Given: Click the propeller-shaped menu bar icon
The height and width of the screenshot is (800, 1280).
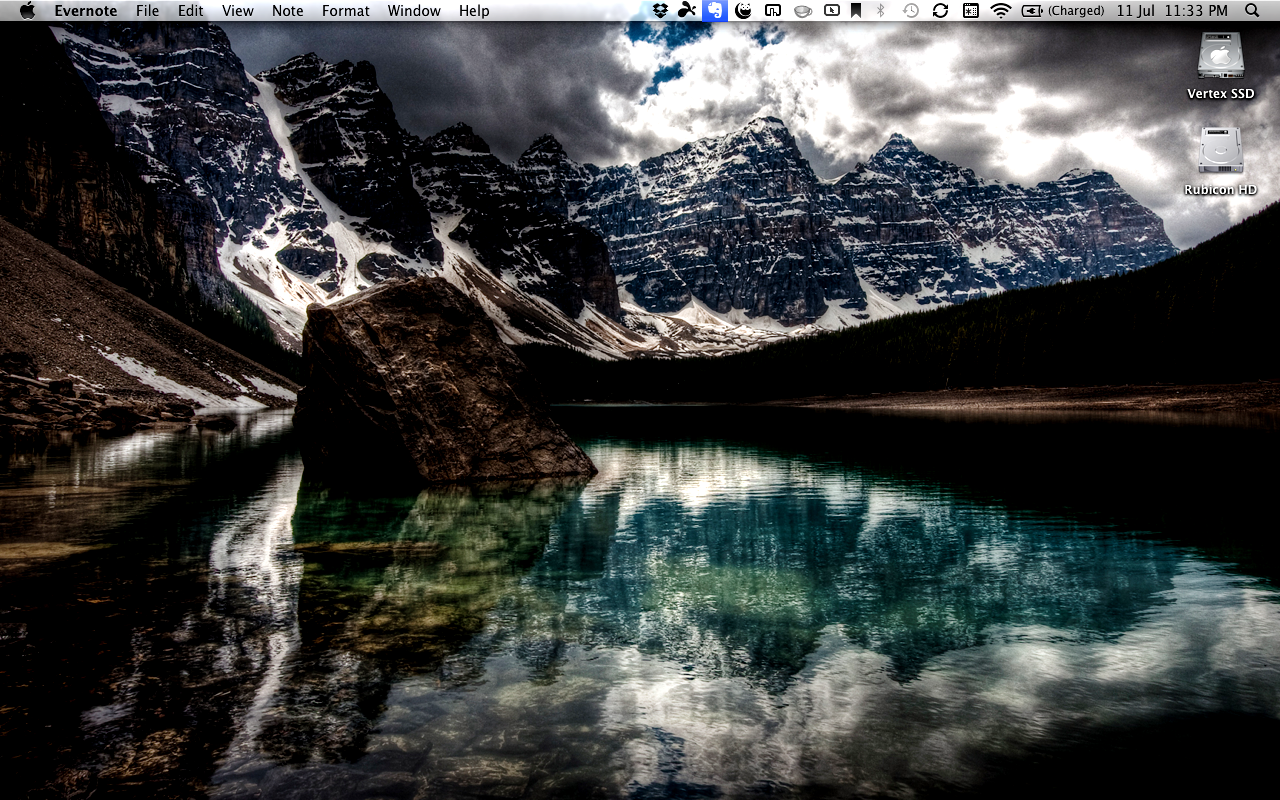Looking at the screenshot, I should [687, 10].
